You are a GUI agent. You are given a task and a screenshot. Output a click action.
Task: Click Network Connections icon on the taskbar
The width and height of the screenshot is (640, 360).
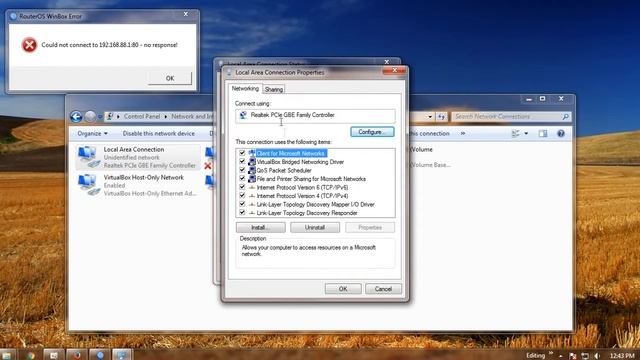pos(122,355)
